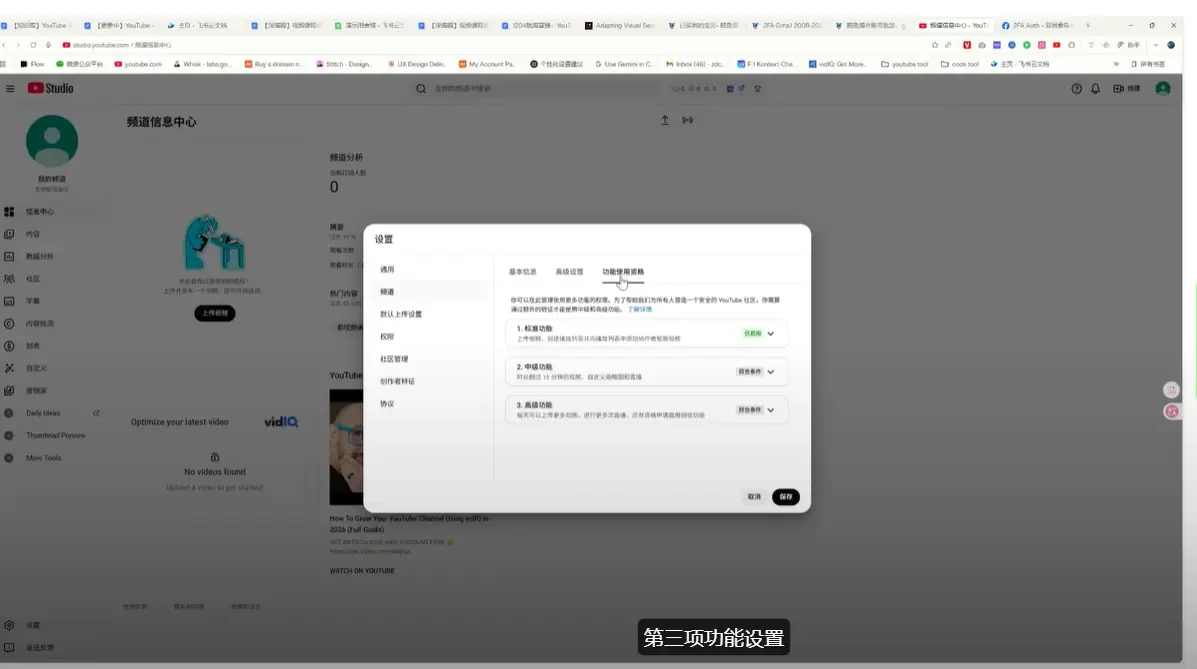Click the vidIQ logo in optimize card

(x=281, y=422)
